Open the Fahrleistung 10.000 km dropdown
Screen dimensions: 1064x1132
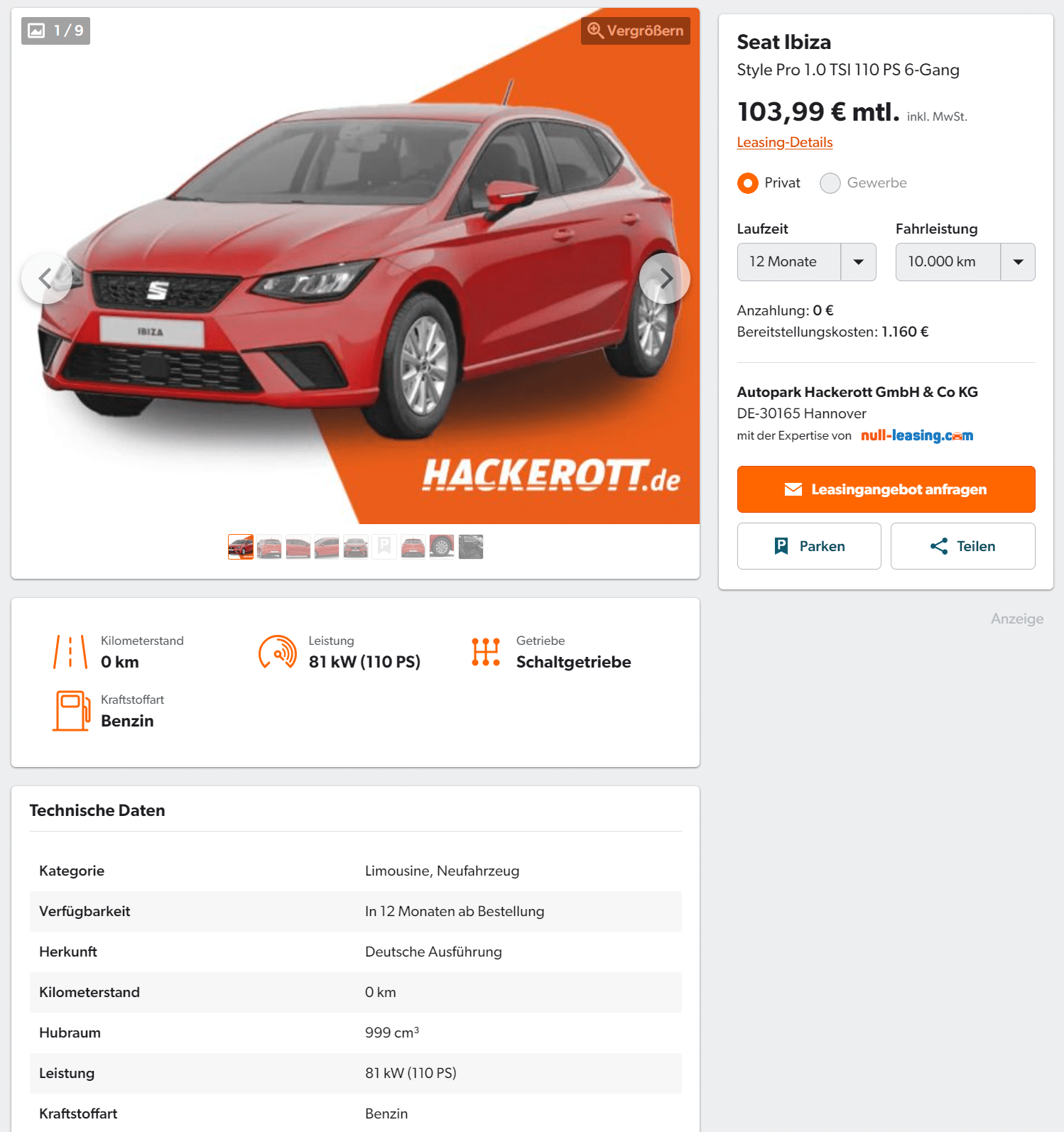(965, 262)
